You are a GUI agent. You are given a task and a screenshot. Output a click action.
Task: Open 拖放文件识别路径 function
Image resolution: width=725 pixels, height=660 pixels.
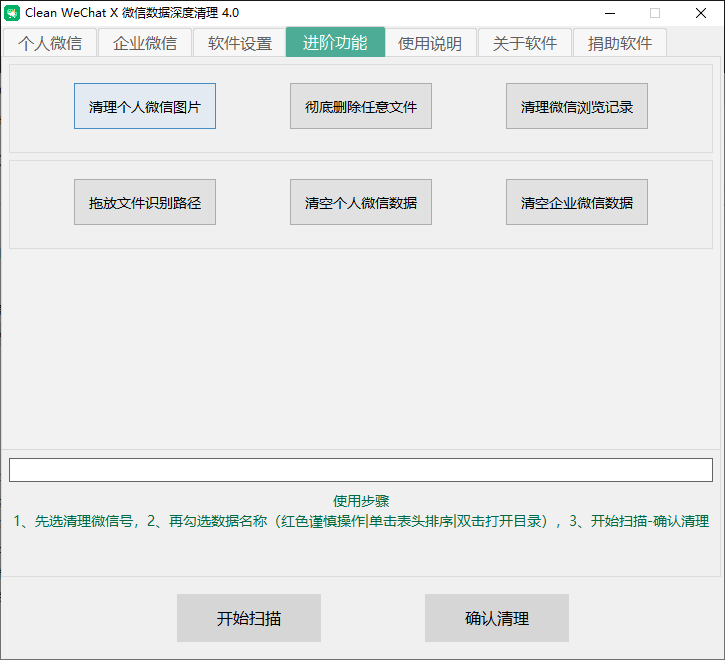click(x=145, y=202)
